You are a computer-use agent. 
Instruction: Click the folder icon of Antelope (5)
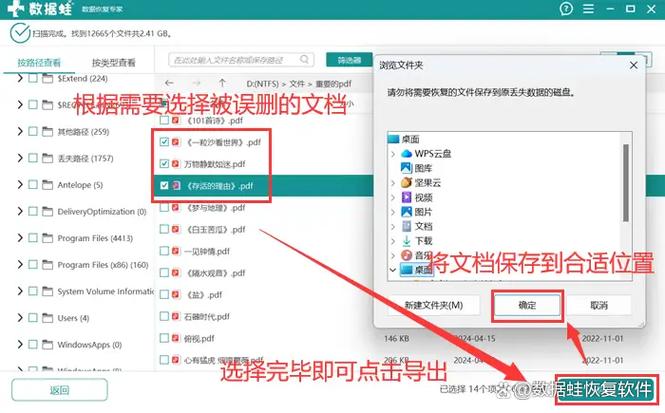(48, 184)
